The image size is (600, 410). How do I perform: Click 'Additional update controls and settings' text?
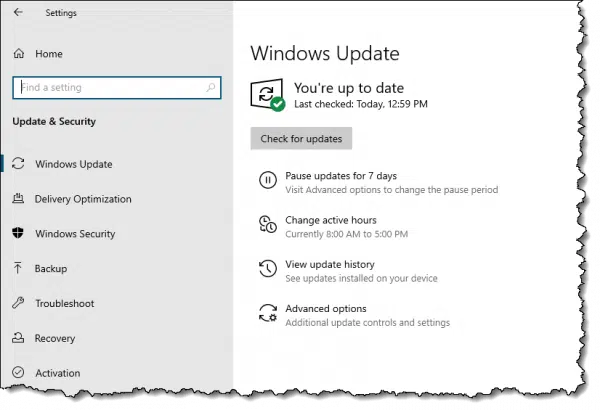(x=368, y=323)
